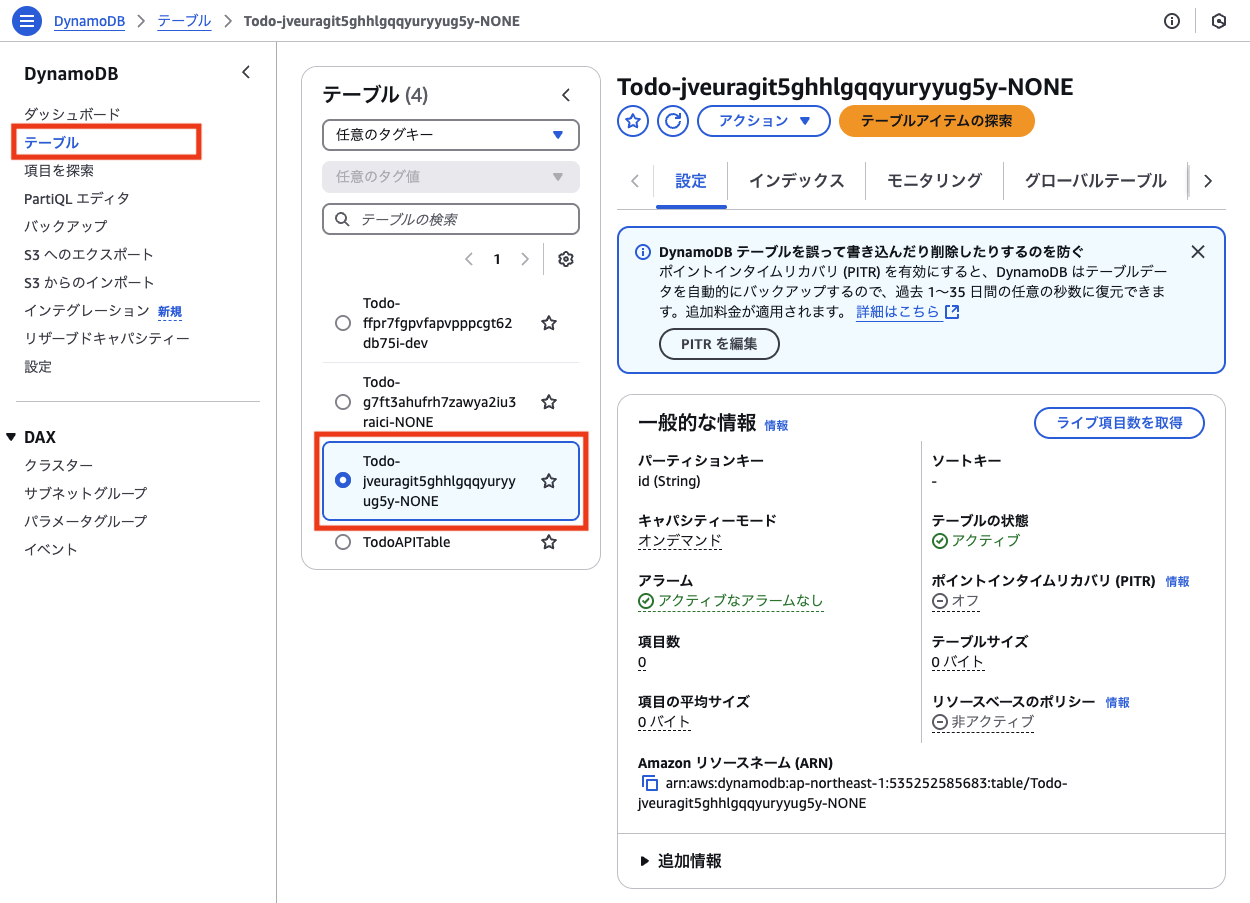
Task: Open イベント in the sidebar
Action: [x=51, y=549]
